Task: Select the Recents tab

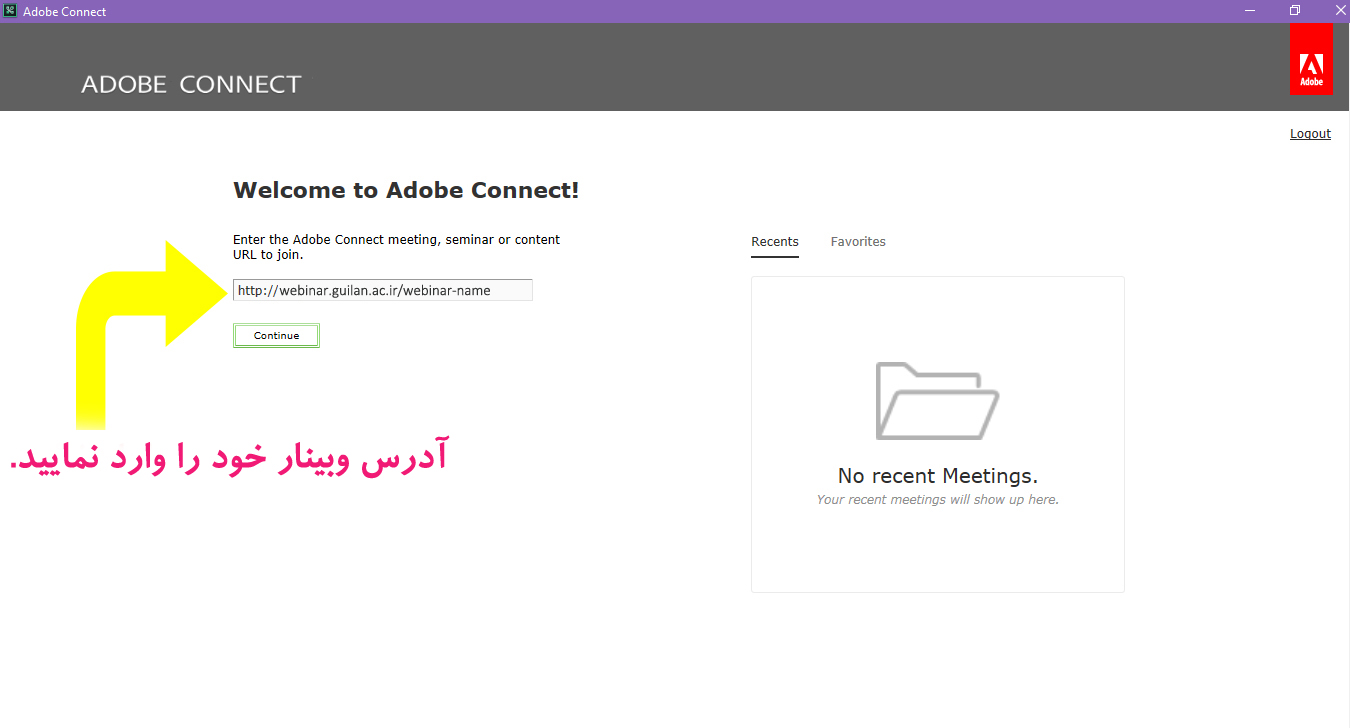Action: click(775, 242)
